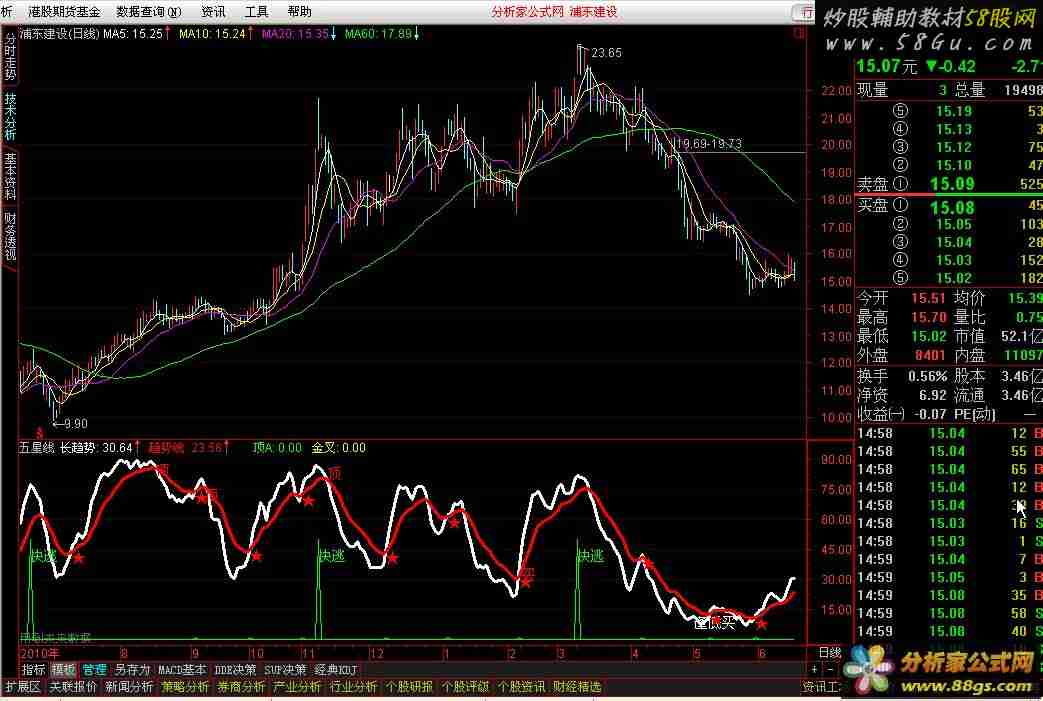Select the 经典KDJ indicator tab
The height and width of the screenshot is (701, 1043).
[x=336, y=670]
